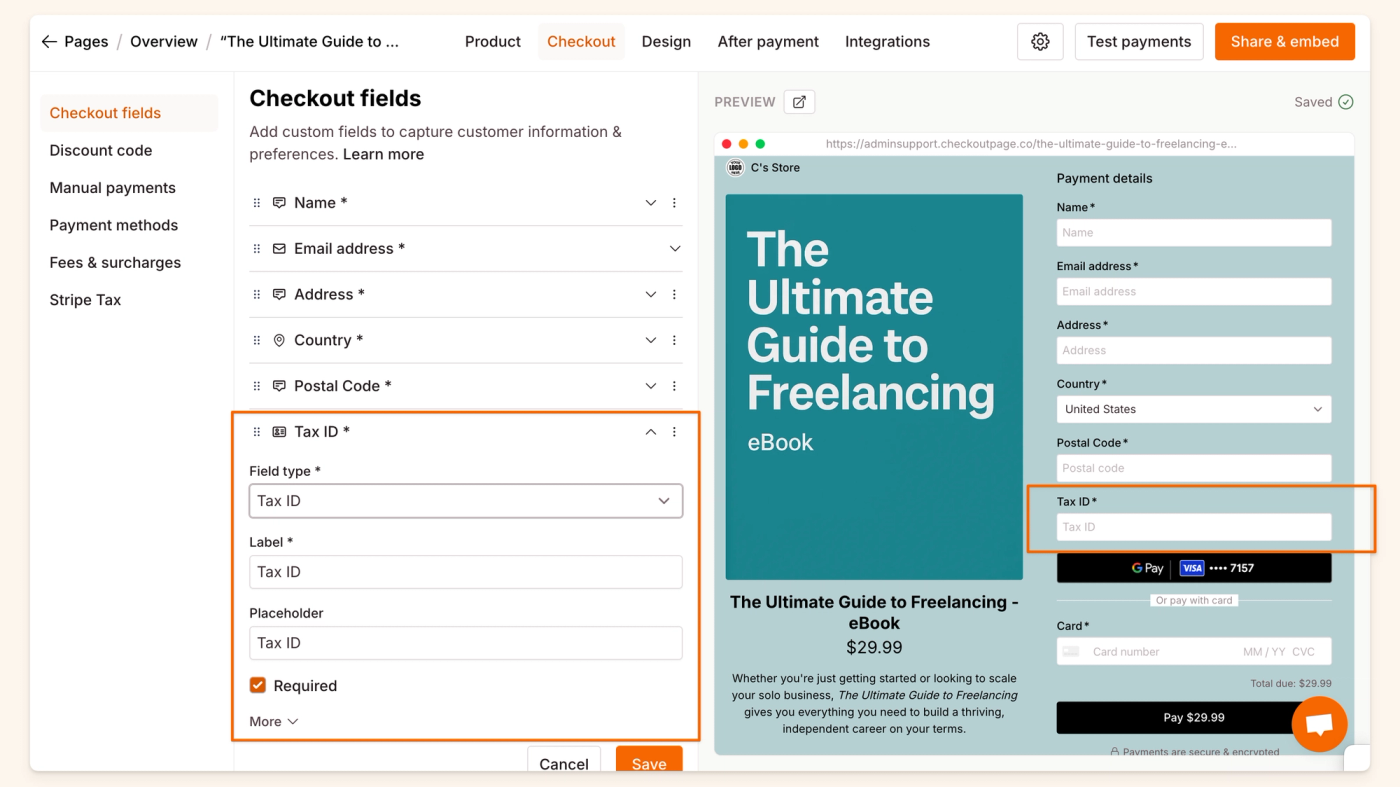Collapse the Tax ID field chevron
Screen dimensions: 1400x787
651,432
